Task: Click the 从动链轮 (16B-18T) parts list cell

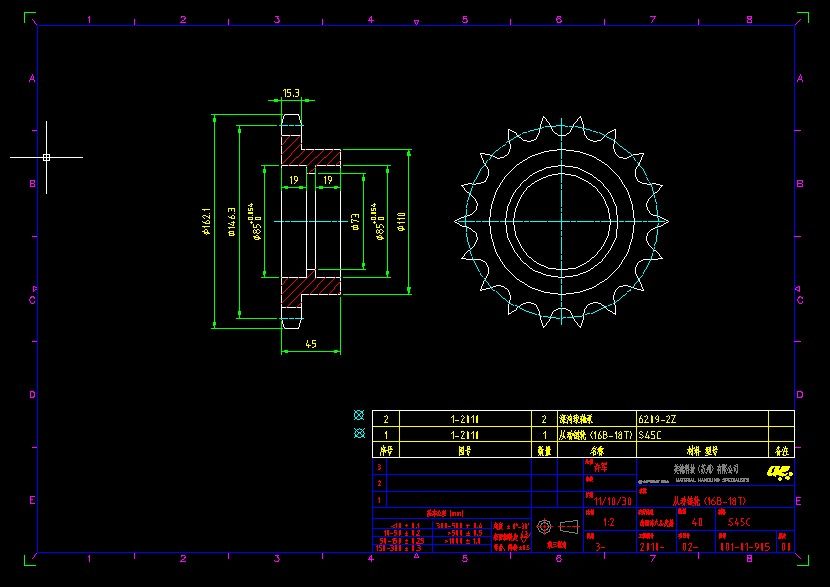Action: click(x=596, y=435)
